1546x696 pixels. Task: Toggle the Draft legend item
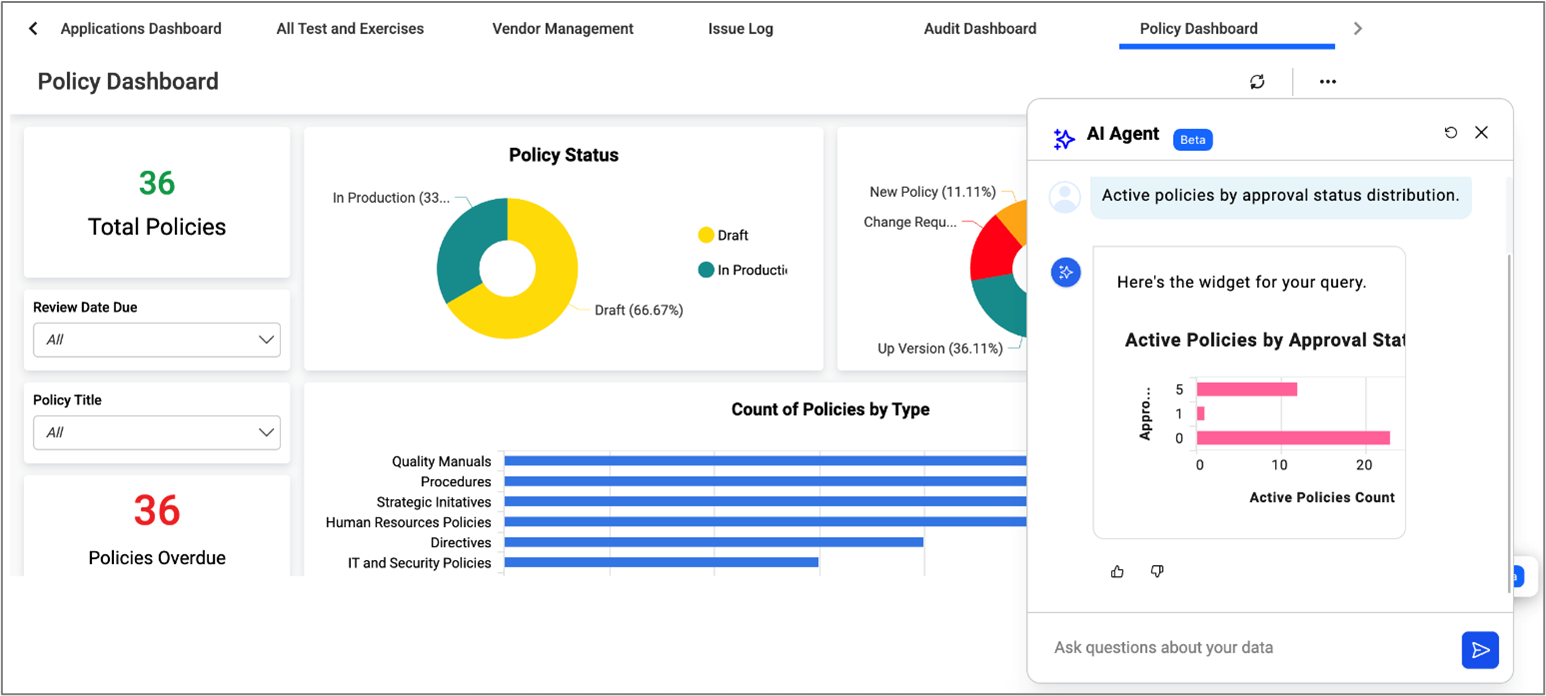723,235
